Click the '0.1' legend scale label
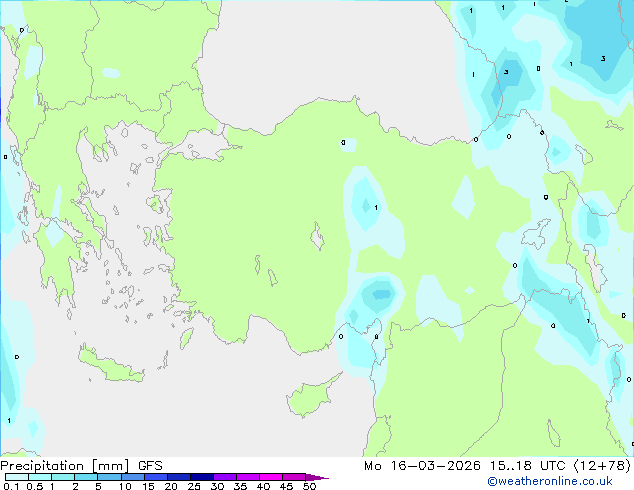Viewport: 634px width, 490px height. pyautogui.click(x=11, y=486)
